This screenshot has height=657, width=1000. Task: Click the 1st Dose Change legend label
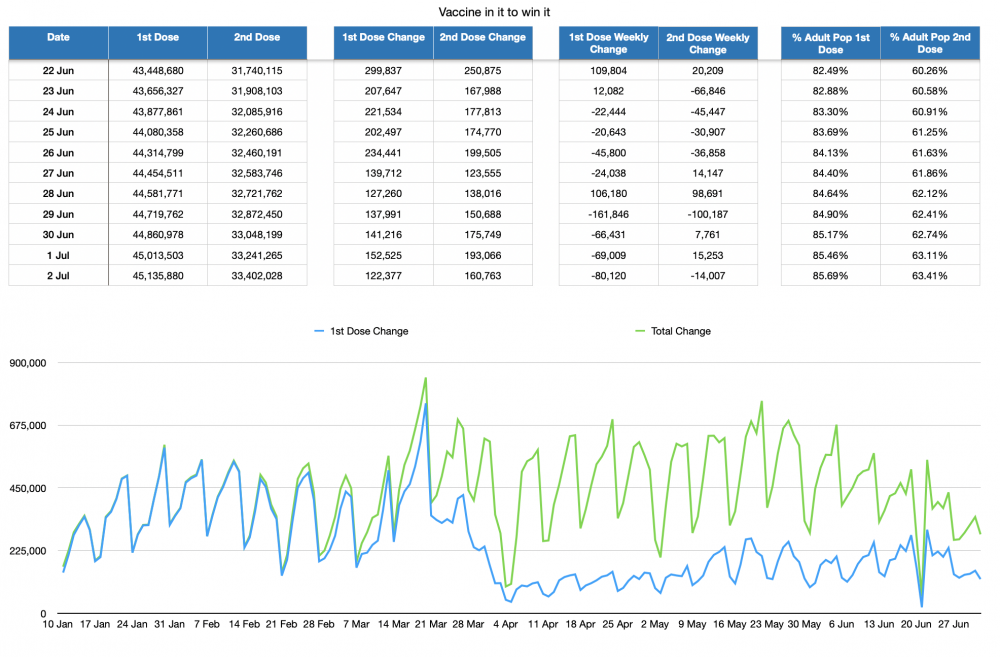[369, 331]
